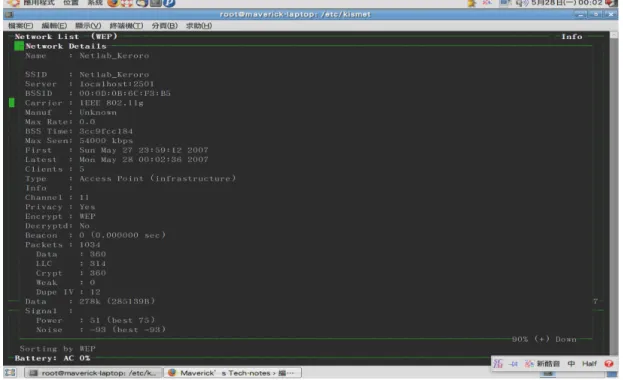Image resolution: width=623 pixels, height=380 pixels.
Task: Click the 'Network List (WEP)' header text
Action: pos(66,37)
